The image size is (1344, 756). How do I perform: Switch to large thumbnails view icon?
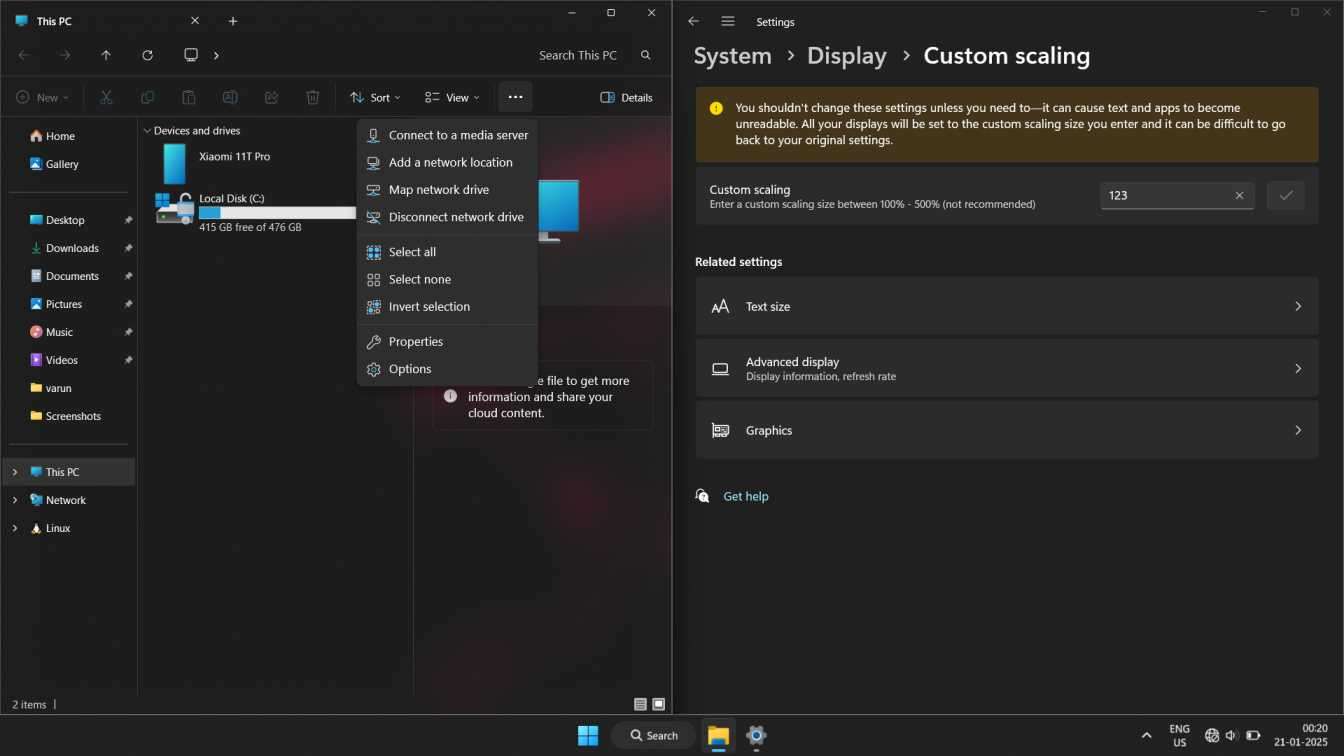click(658, 704)
